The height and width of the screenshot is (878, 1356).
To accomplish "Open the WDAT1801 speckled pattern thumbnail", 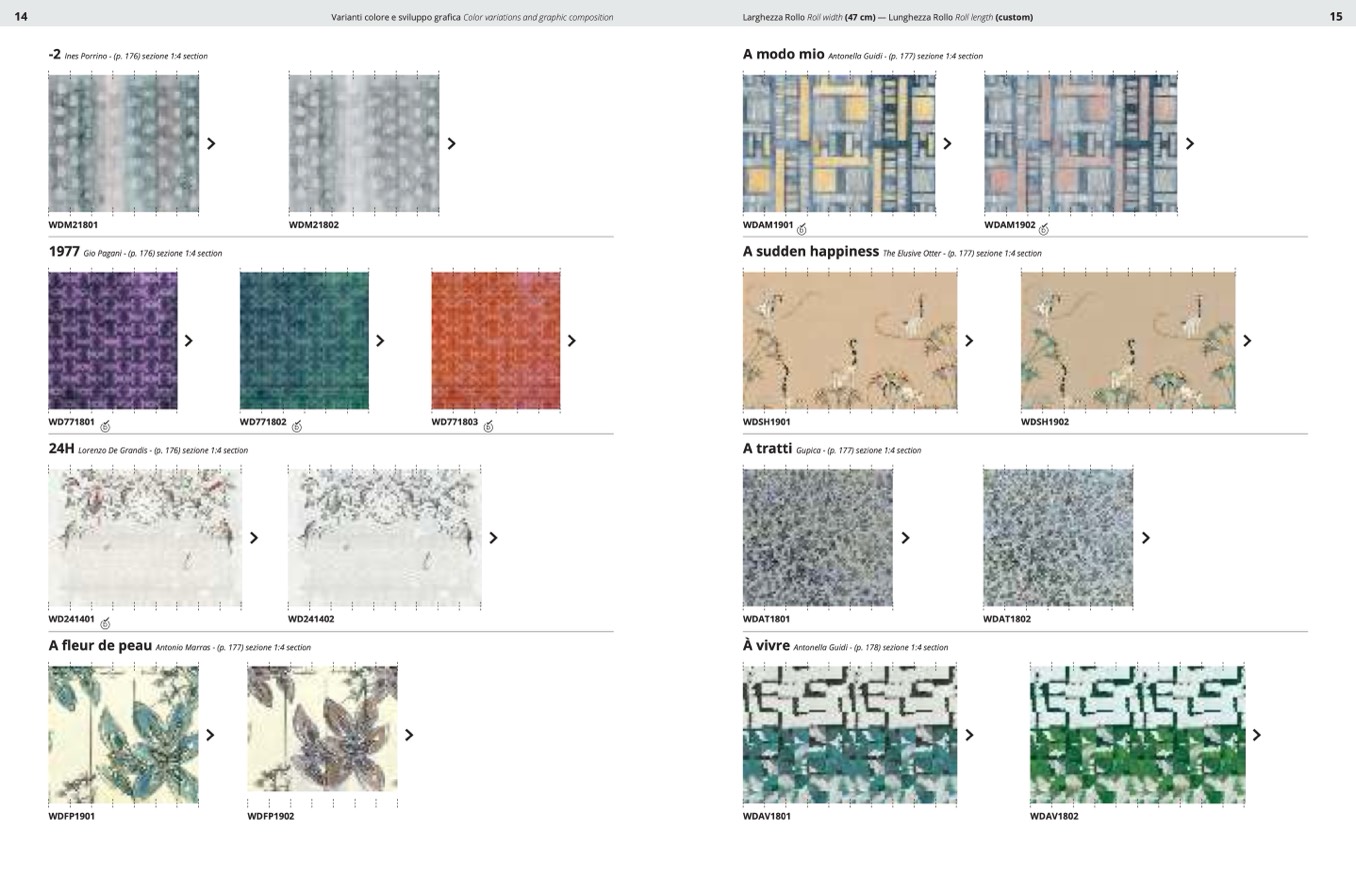I will point(817,538).
